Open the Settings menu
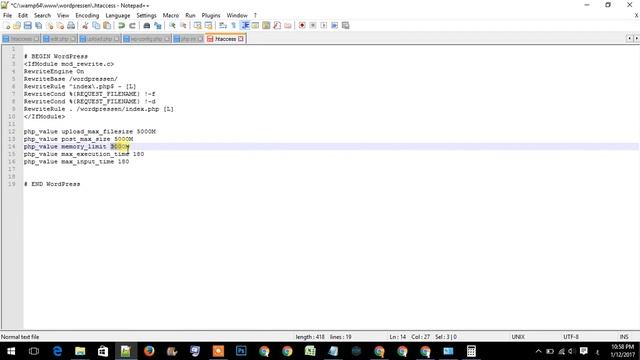Screen dimensions: 640x360 click(146, 16)
